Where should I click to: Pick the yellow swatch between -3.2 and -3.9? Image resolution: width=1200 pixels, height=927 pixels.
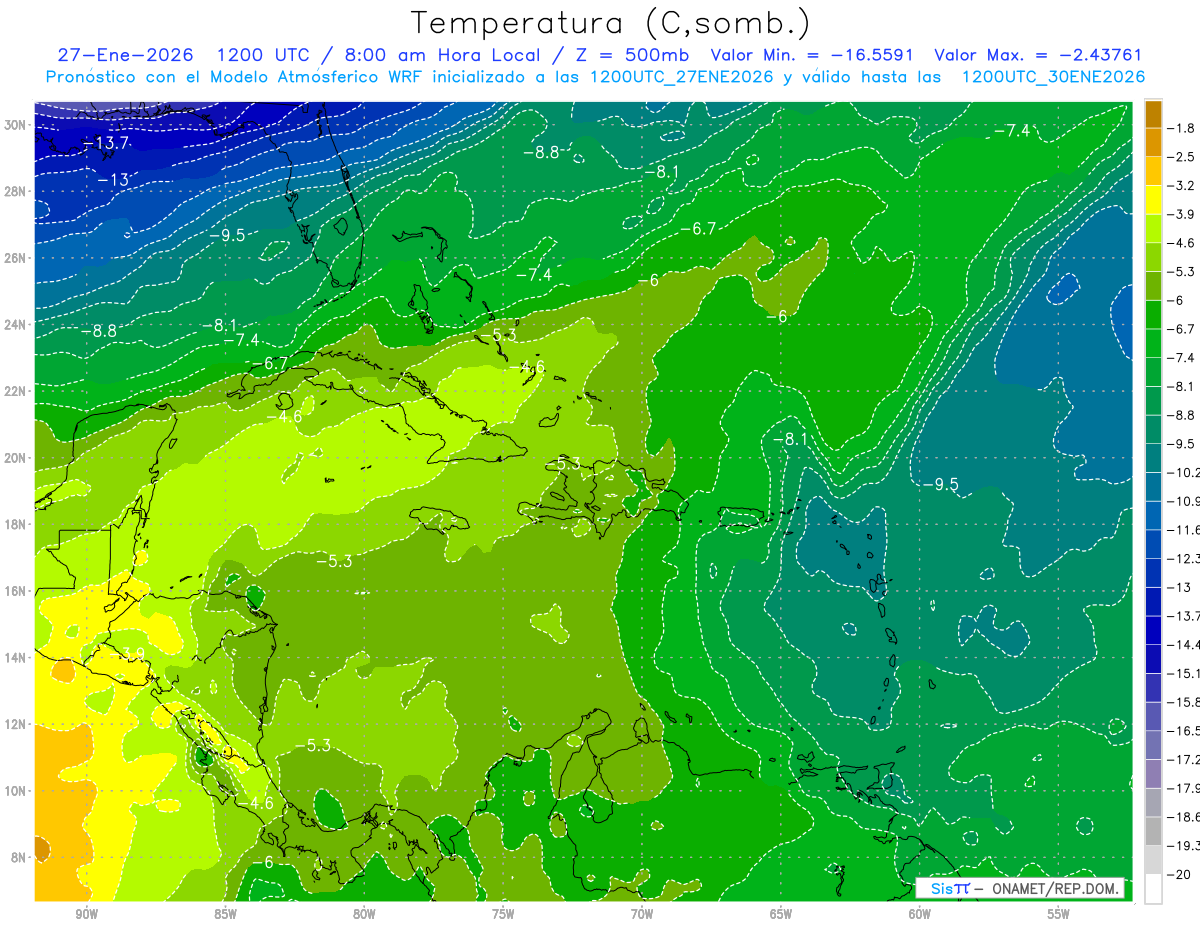[1153, 200]
